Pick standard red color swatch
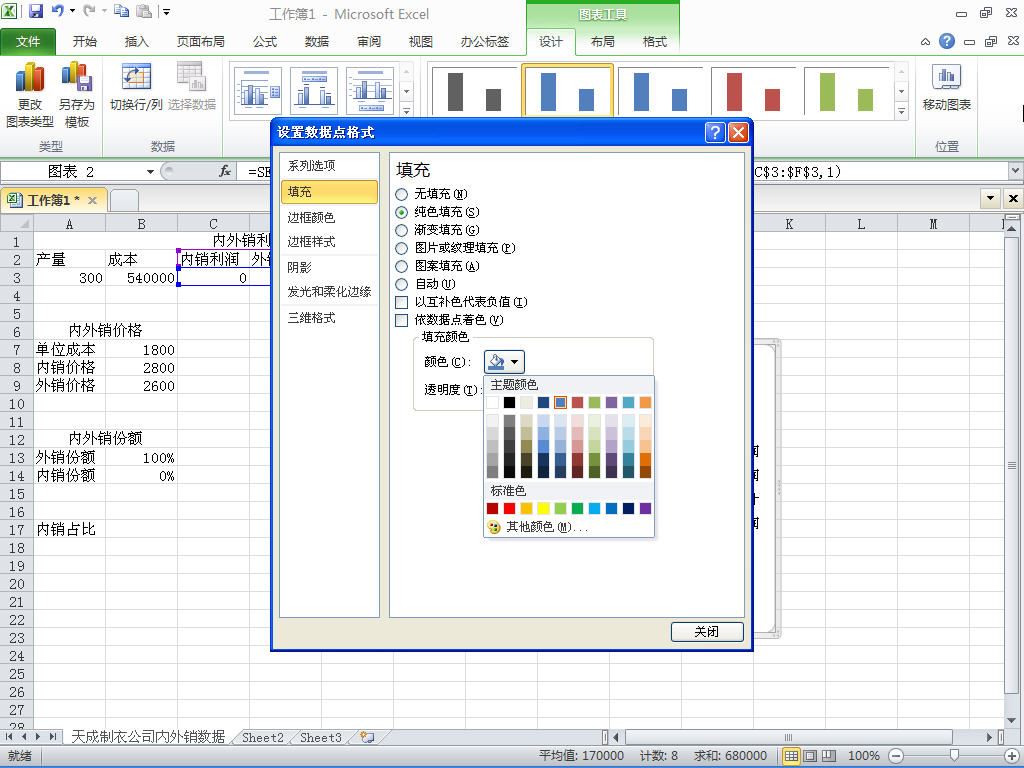This screenshot has height=768, width=1024. tap(509, 508)
